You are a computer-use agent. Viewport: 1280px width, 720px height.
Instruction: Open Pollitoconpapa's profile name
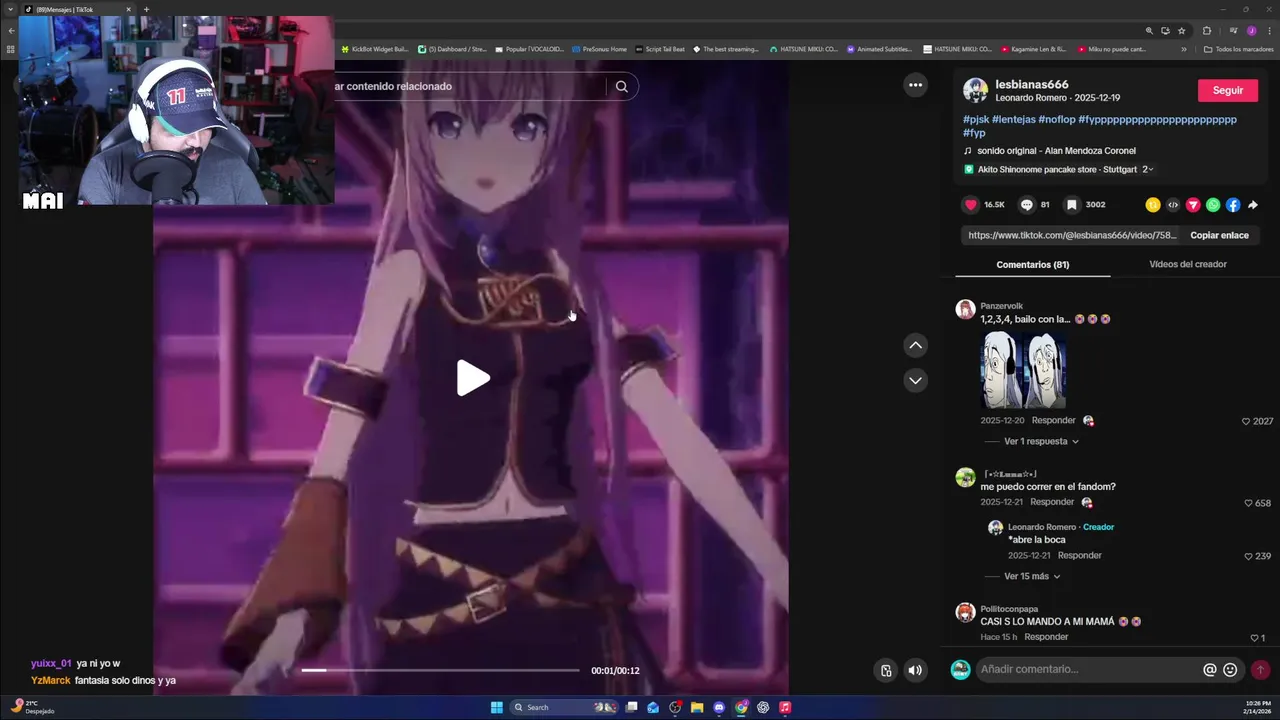click(1009, 609)
